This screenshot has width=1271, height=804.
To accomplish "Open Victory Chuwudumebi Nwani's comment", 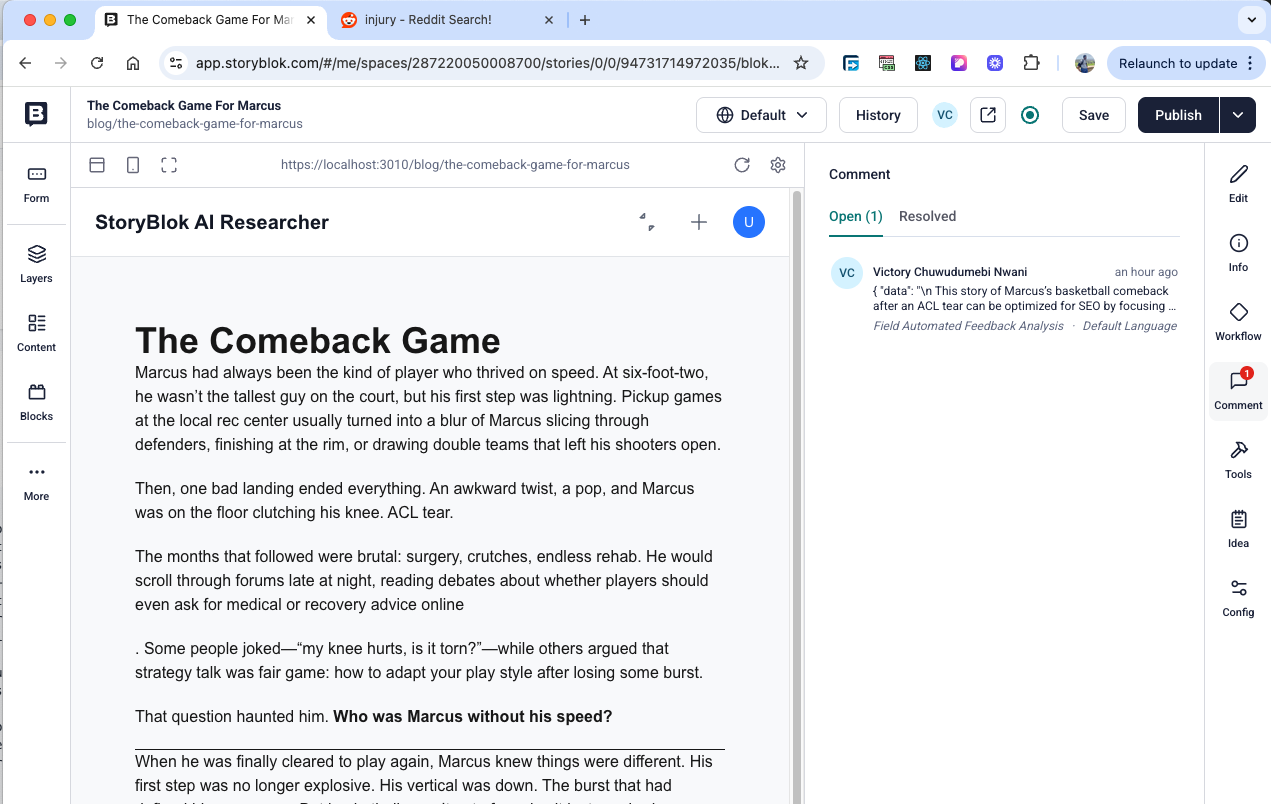I will tap(1005, 297).
